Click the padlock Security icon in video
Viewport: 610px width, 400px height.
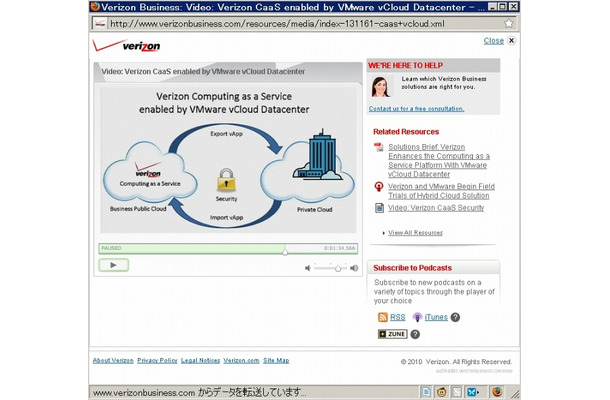click(x=226, y=180)
